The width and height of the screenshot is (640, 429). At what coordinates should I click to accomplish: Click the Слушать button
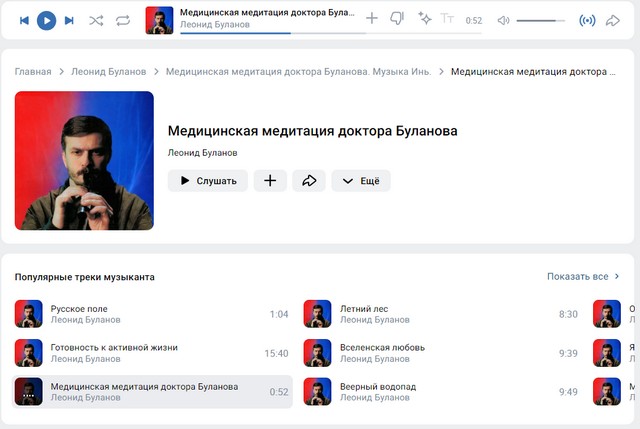208,181
